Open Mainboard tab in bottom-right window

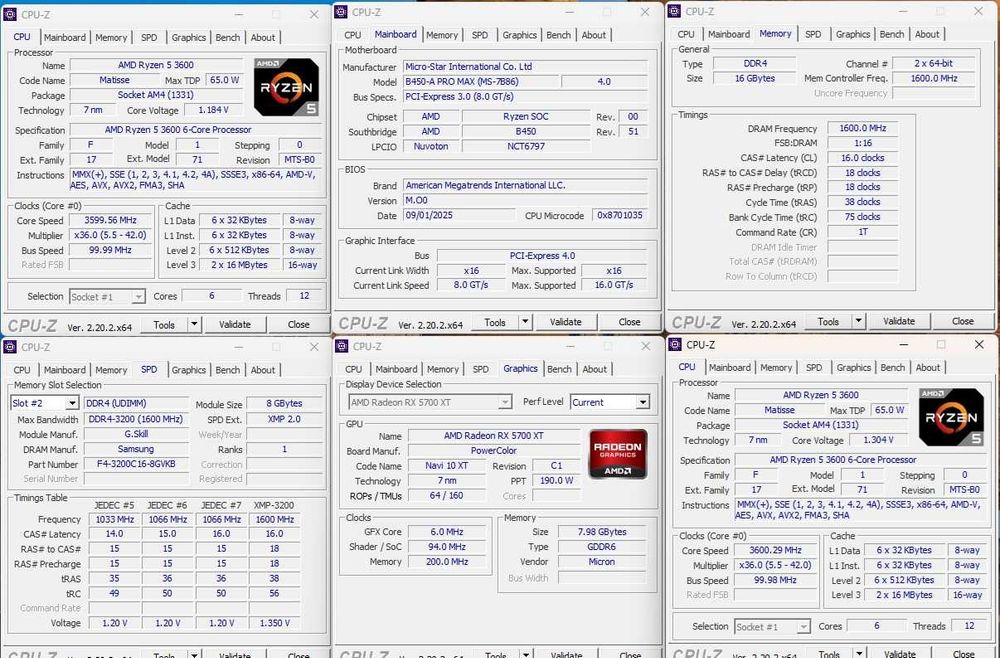(x=730, y=367)
